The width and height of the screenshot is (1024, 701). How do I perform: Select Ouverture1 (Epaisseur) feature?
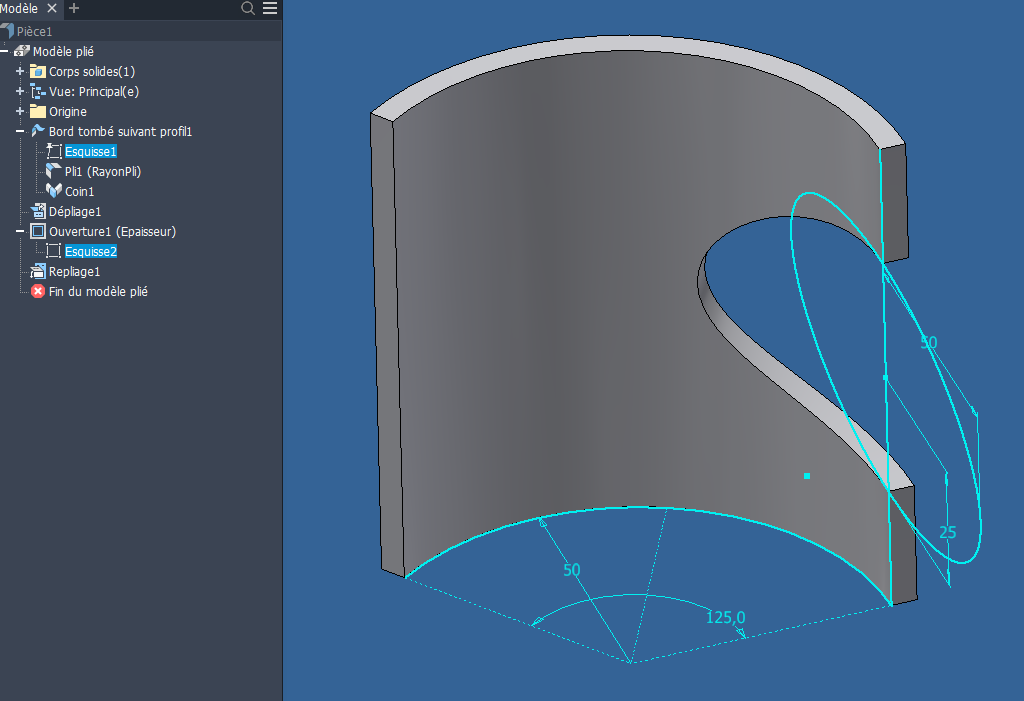point(112,231)
